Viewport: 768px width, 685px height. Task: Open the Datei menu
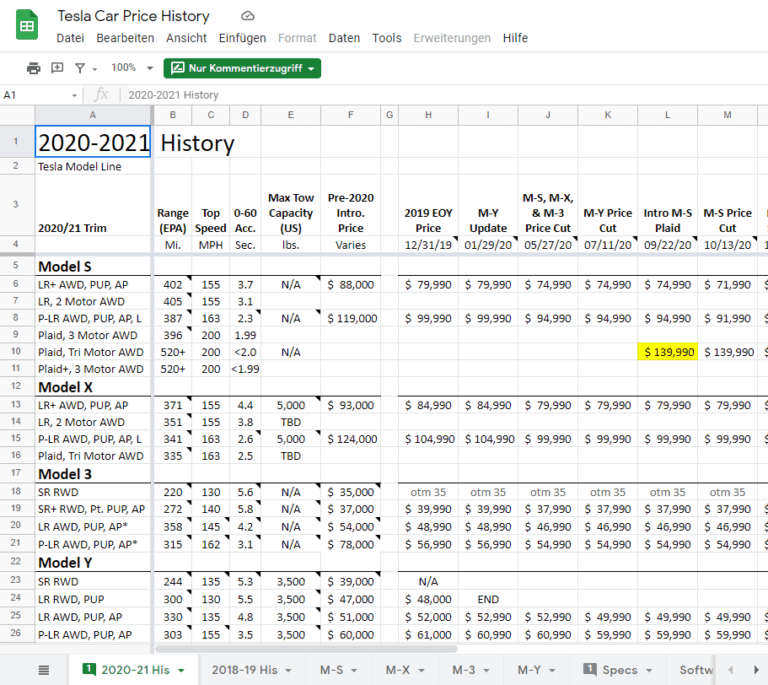[x=70, y=38]
